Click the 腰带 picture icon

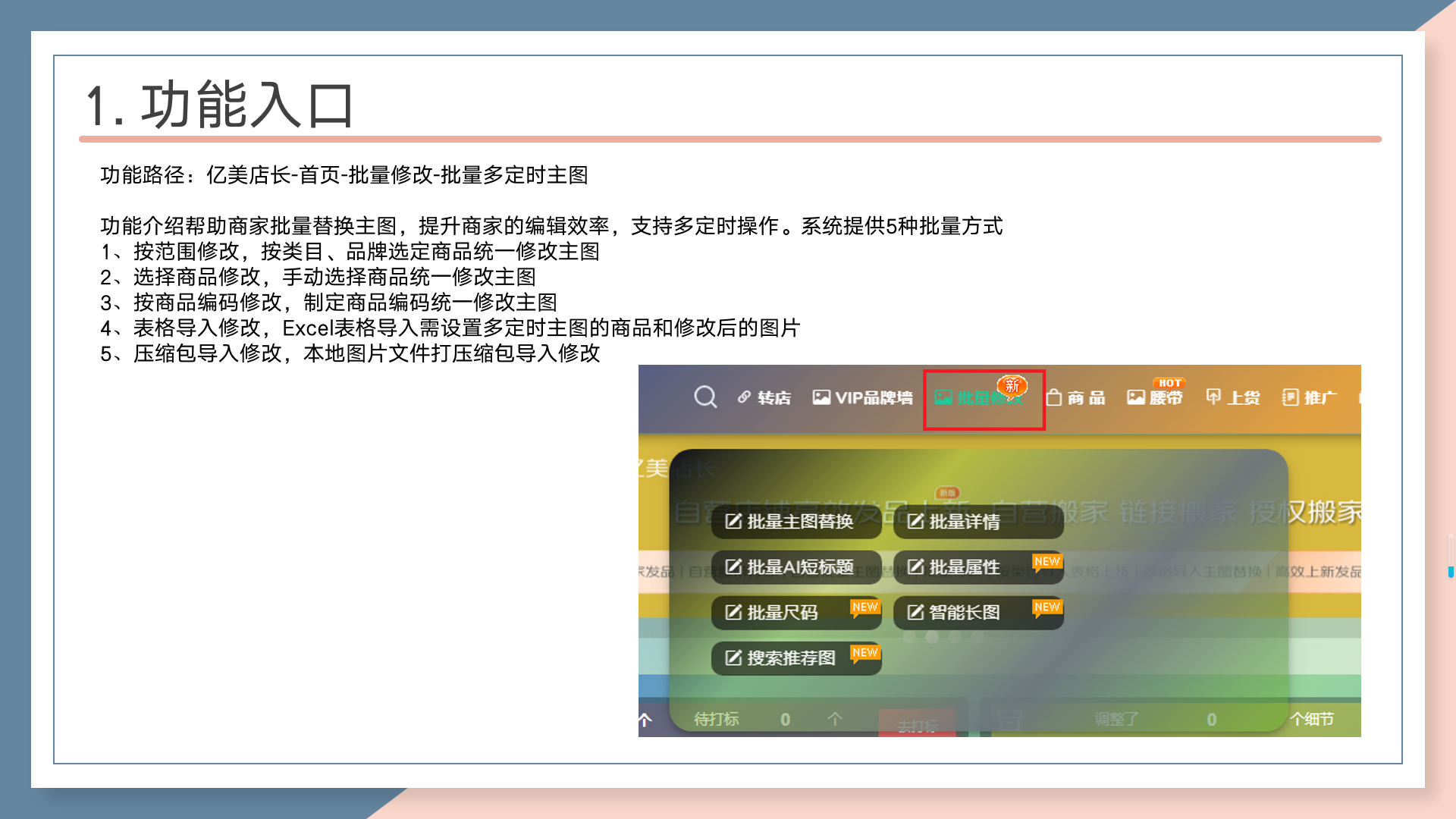tap(1135, 397)
